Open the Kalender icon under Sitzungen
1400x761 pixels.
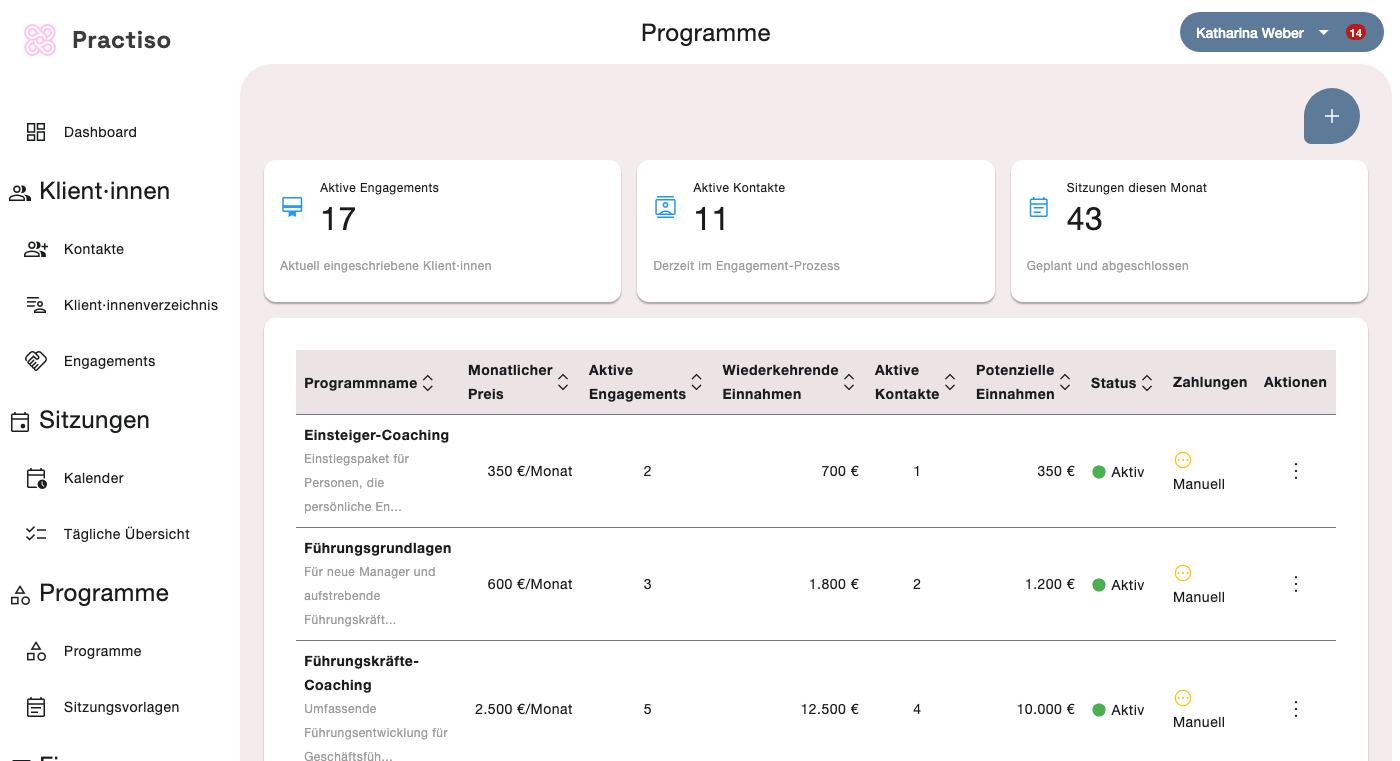pos(36,478)
